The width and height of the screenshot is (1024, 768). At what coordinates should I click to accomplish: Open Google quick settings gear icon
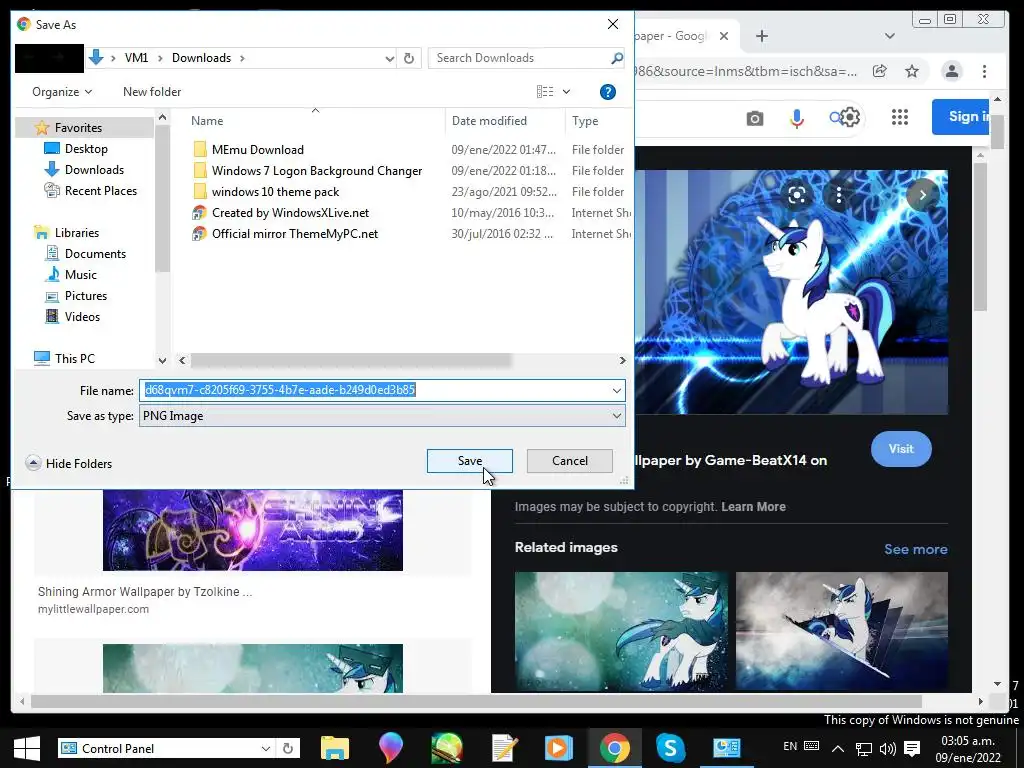[x=849, y=117]
